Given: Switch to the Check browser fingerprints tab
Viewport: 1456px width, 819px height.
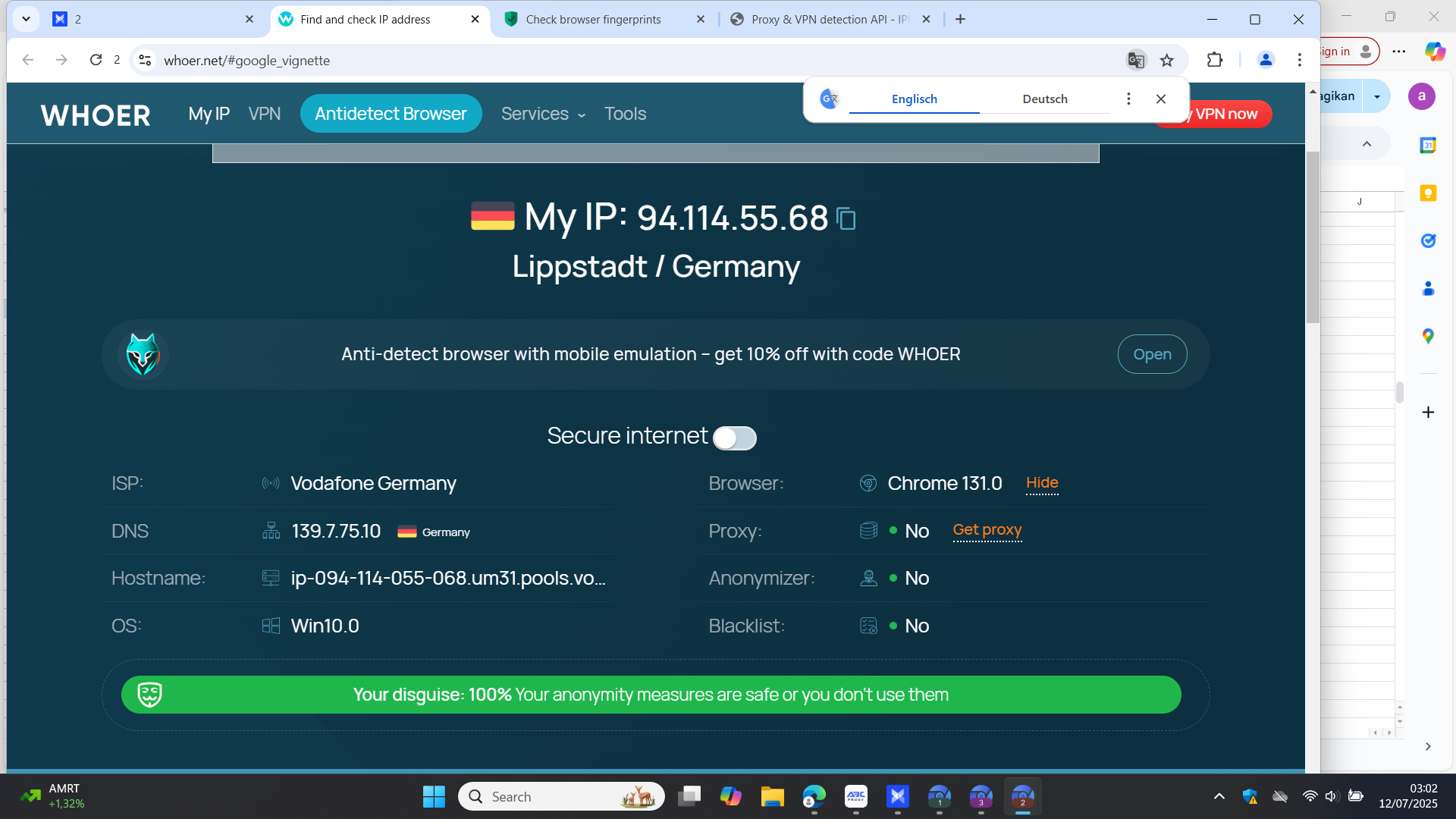Looking at the screenshot, I should pyautogui.click(x=605, y=19).
